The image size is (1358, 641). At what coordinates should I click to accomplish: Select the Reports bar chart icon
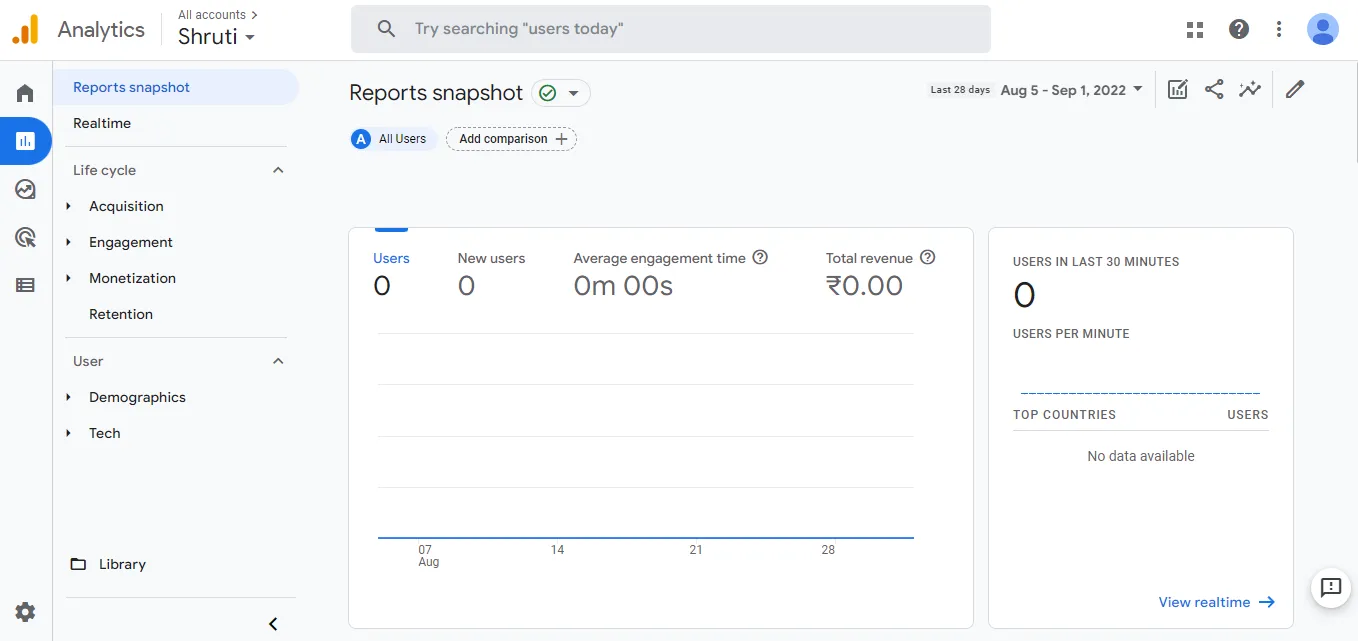25,141
